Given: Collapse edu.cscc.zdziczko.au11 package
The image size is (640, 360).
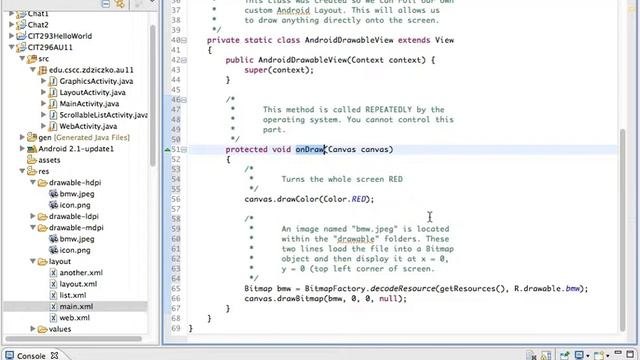Looking at the screenshot, I should 33,70.
